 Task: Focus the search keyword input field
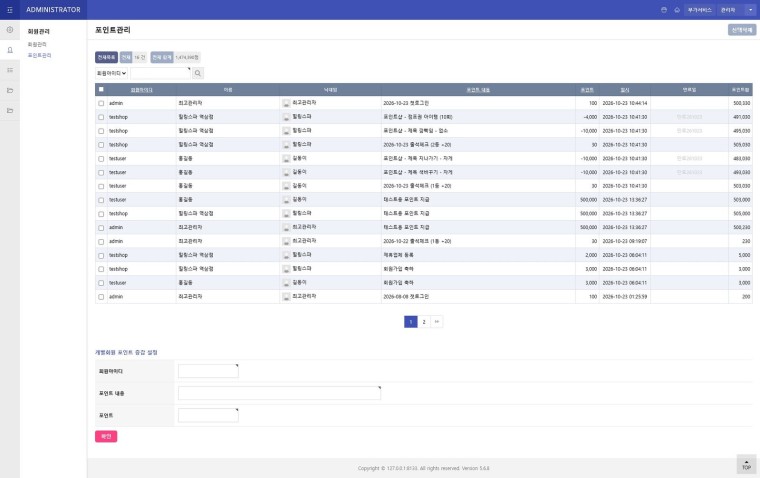click(x=160, y=73)
